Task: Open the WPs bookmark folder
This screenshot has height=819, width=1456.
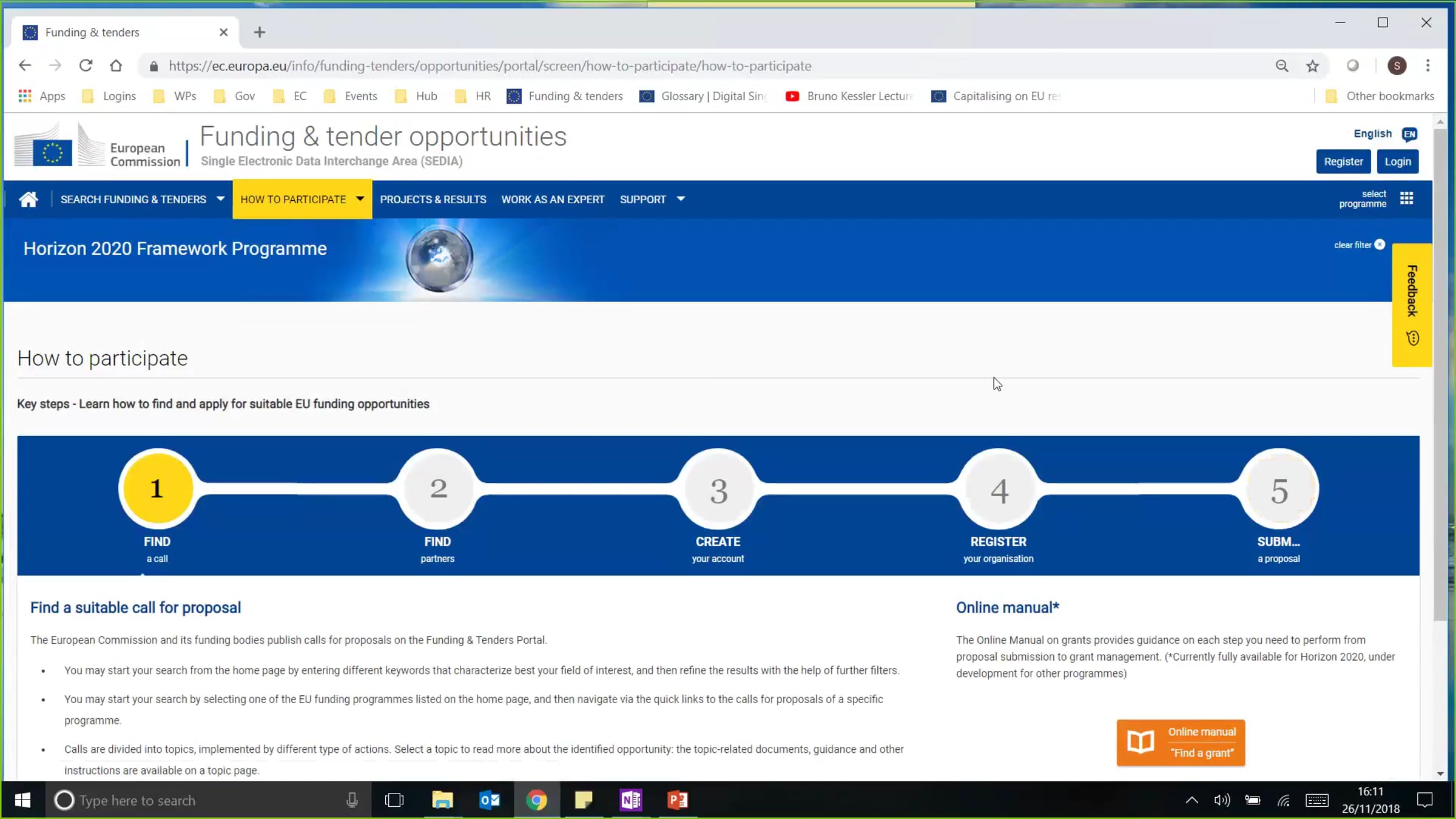Action: [175, 96]
